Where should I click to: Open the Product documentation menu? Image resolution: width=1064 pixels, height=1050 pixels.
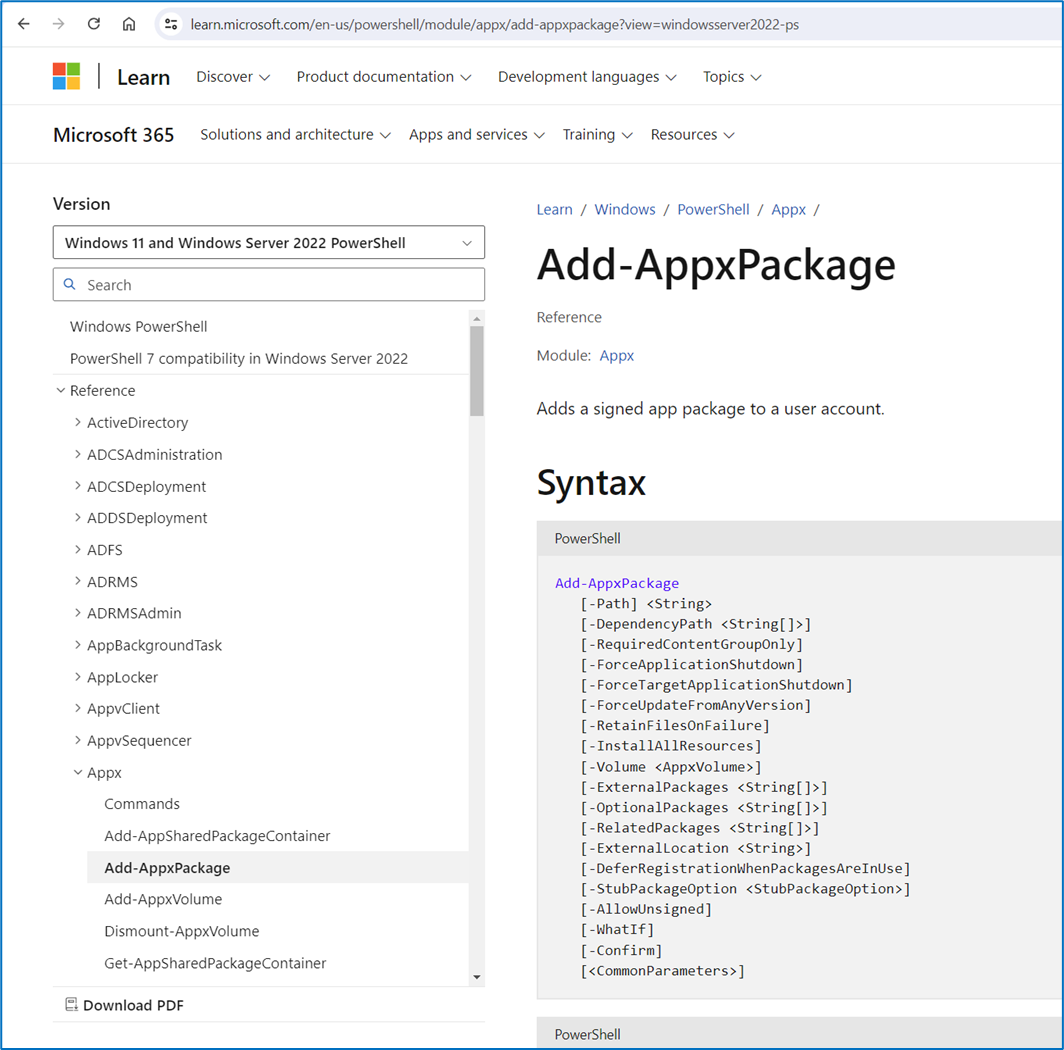coord(383,77)
